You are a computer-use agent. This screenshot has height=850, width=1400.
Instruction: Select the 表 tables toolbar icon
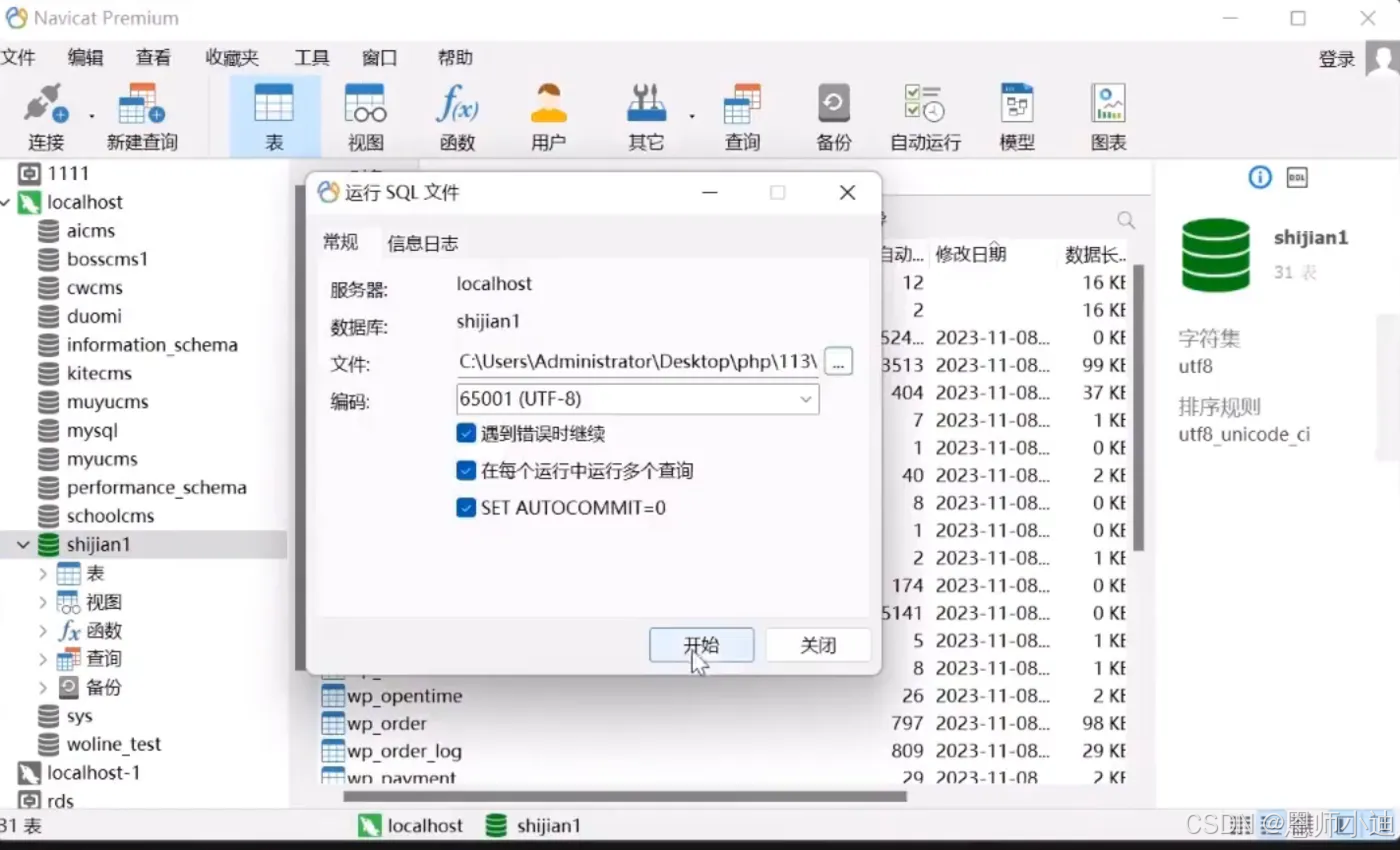[274, 117]
